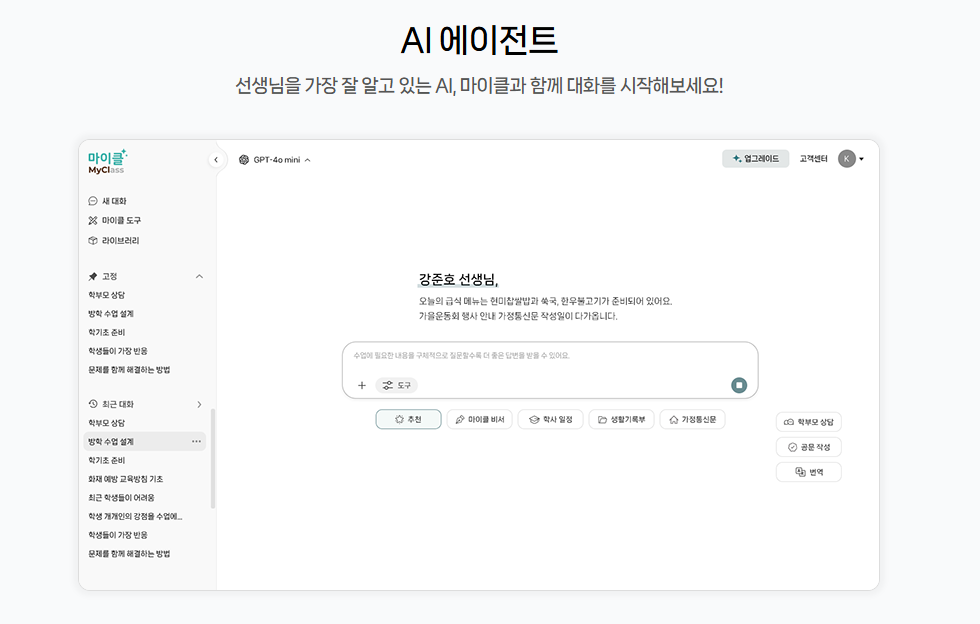This screenshot has height=624, width=980.
Task: Open the 고객센터 link
Action: (813, 159)
